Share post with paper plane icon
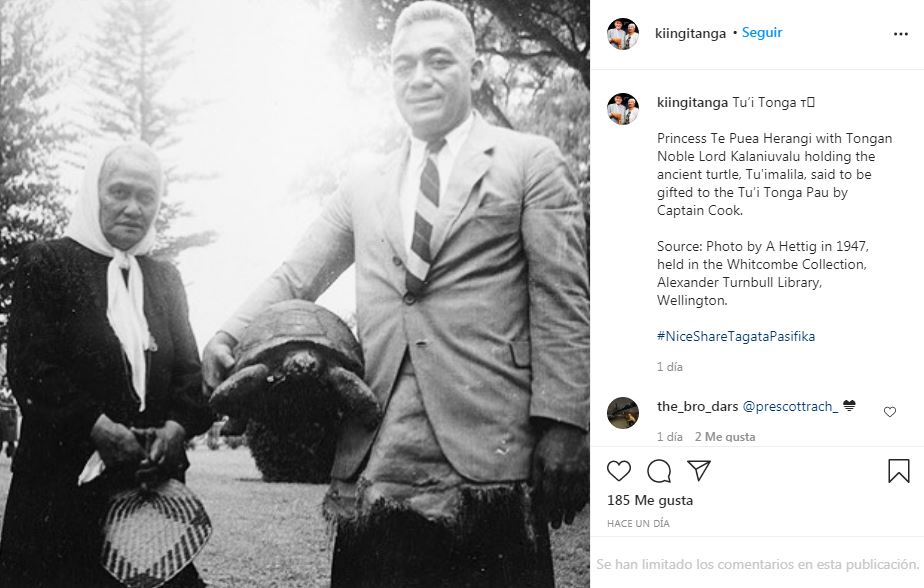924x588 pixels. (699, 470)
